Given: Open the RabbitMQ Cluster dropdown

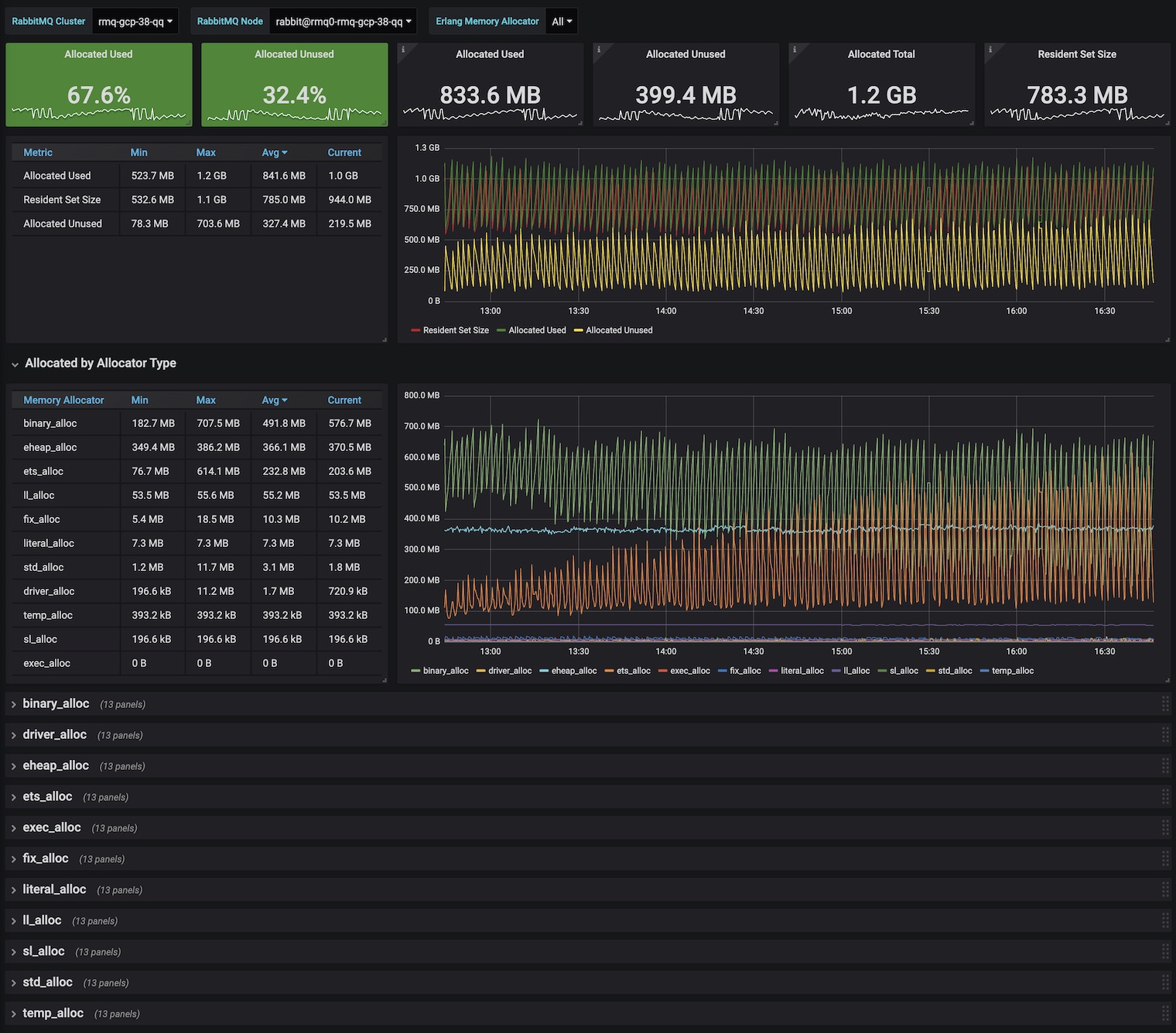Looking at the screenshot, I should [135, 22].
